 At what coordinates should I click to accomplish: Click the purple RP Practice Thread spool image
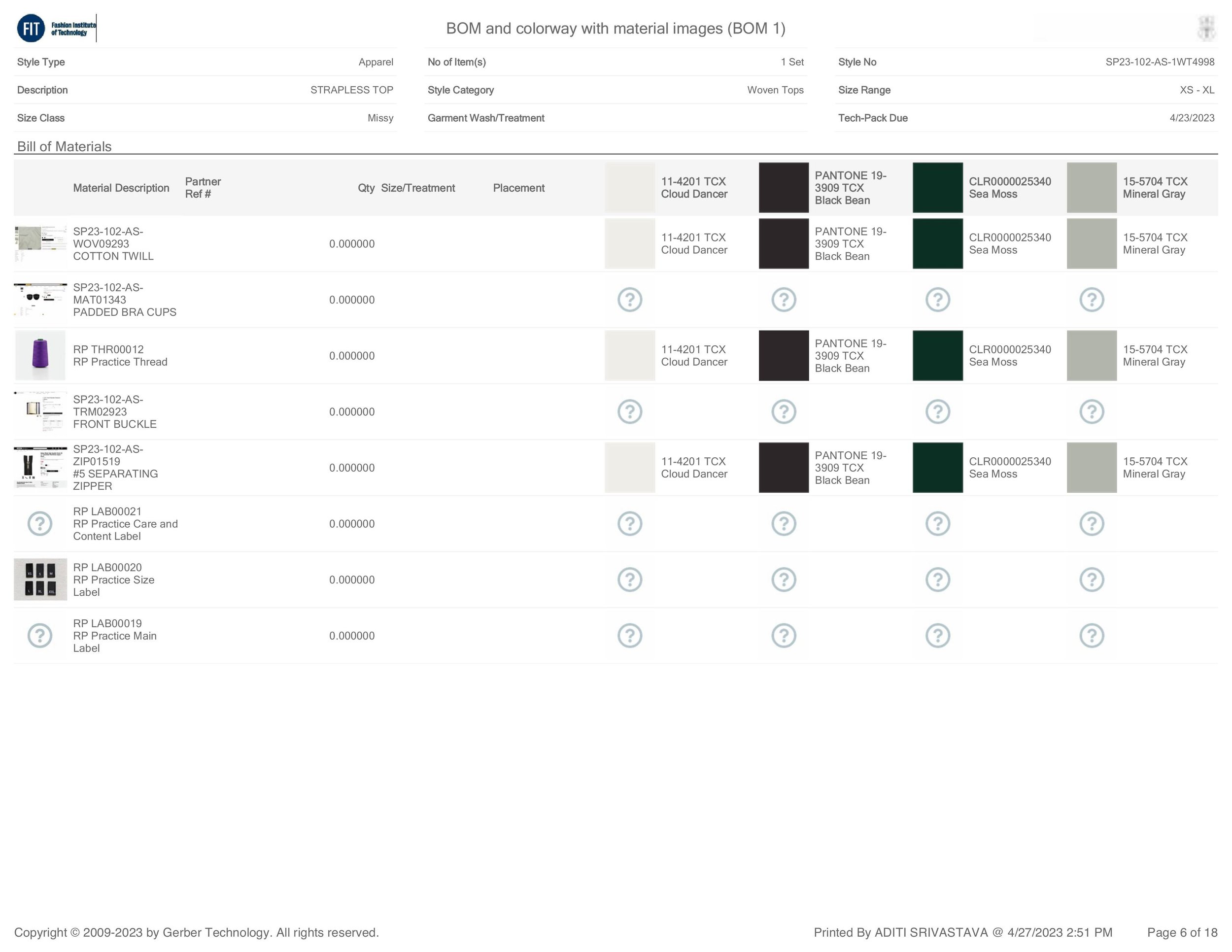tap(40, 355)
